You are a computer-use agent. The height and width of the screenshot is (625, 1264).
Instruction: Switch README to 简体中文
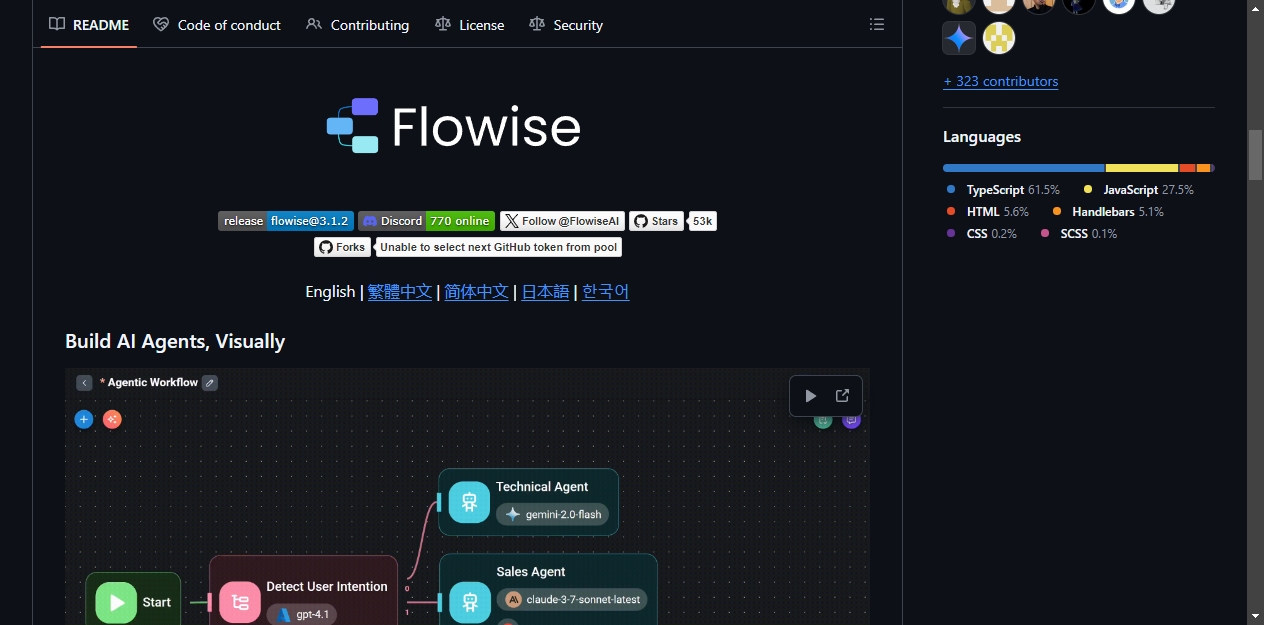[476, 291]
